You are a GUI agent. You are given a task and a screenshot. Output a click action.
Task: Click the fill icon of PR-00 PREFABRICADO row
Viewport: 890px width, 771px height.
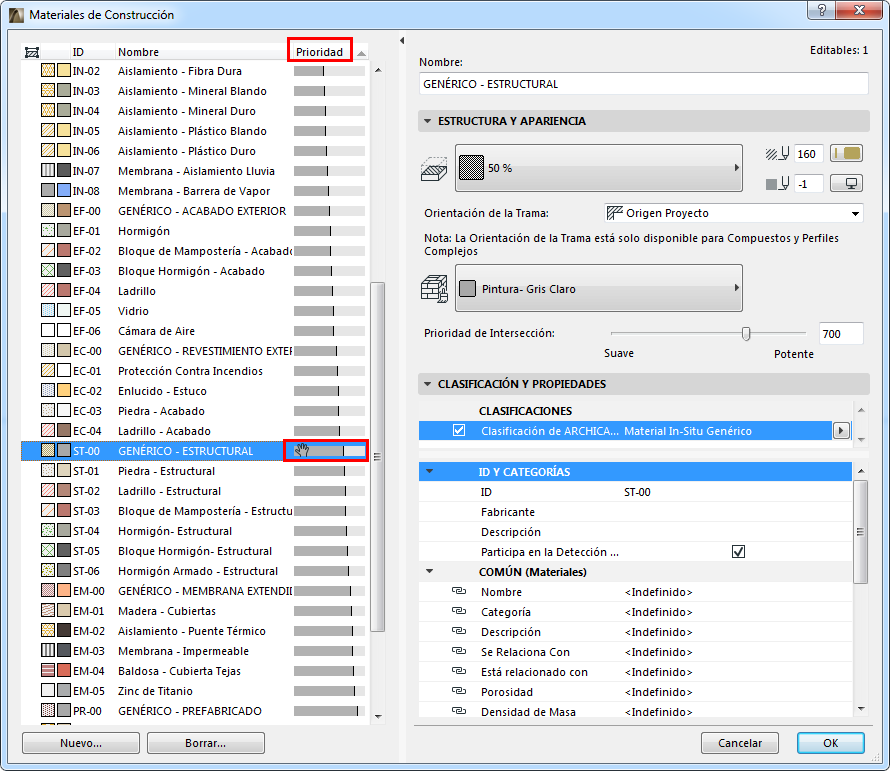[x=48, y=711]
